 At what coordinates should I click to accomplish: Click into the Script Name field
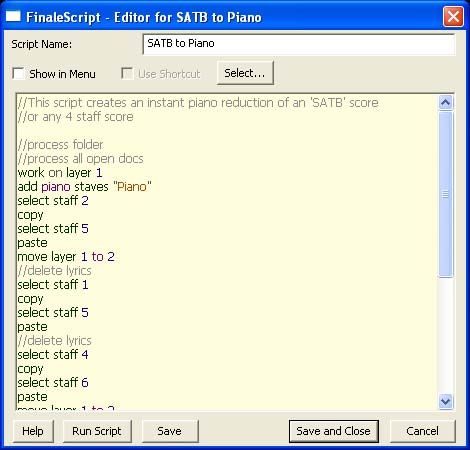[x=299, y=44]
